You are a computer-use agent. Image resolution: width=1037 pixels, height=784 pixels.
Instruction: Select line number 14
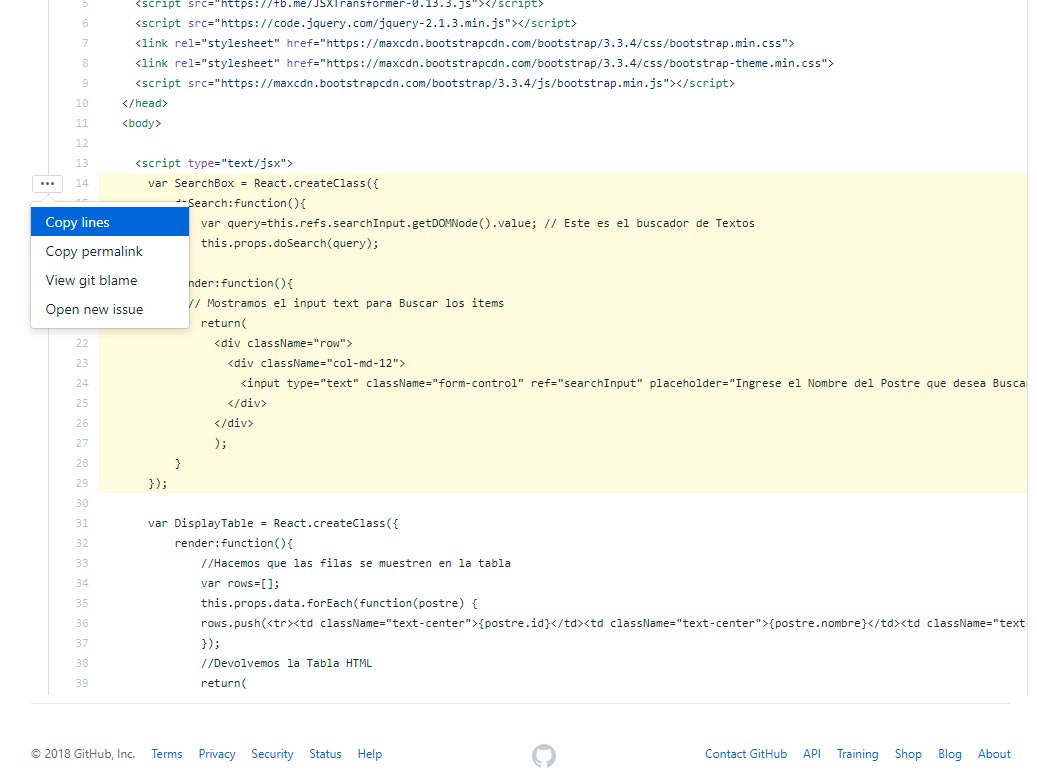[x=82, y=183]
